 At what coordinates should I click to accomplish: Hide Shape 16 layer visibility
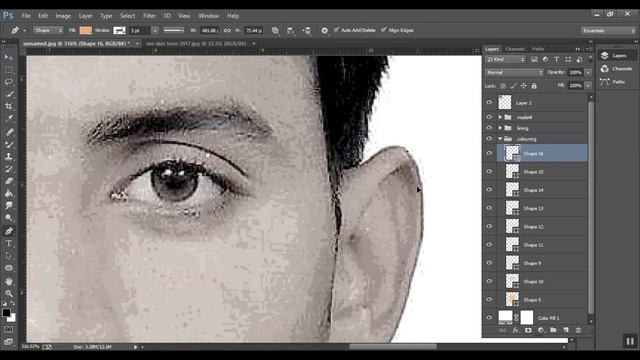[x=489, y=153]
